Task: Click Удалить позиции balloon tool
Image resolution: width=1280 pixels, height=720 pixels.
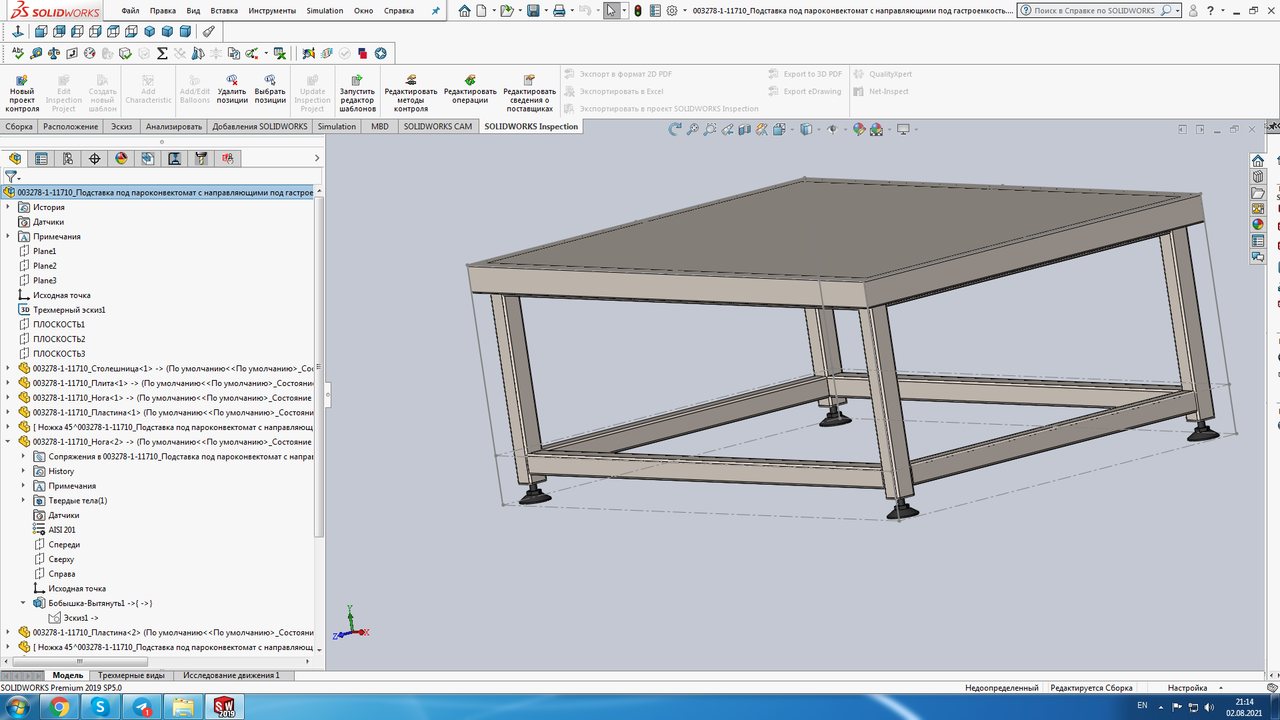Action: click(232, 88)
